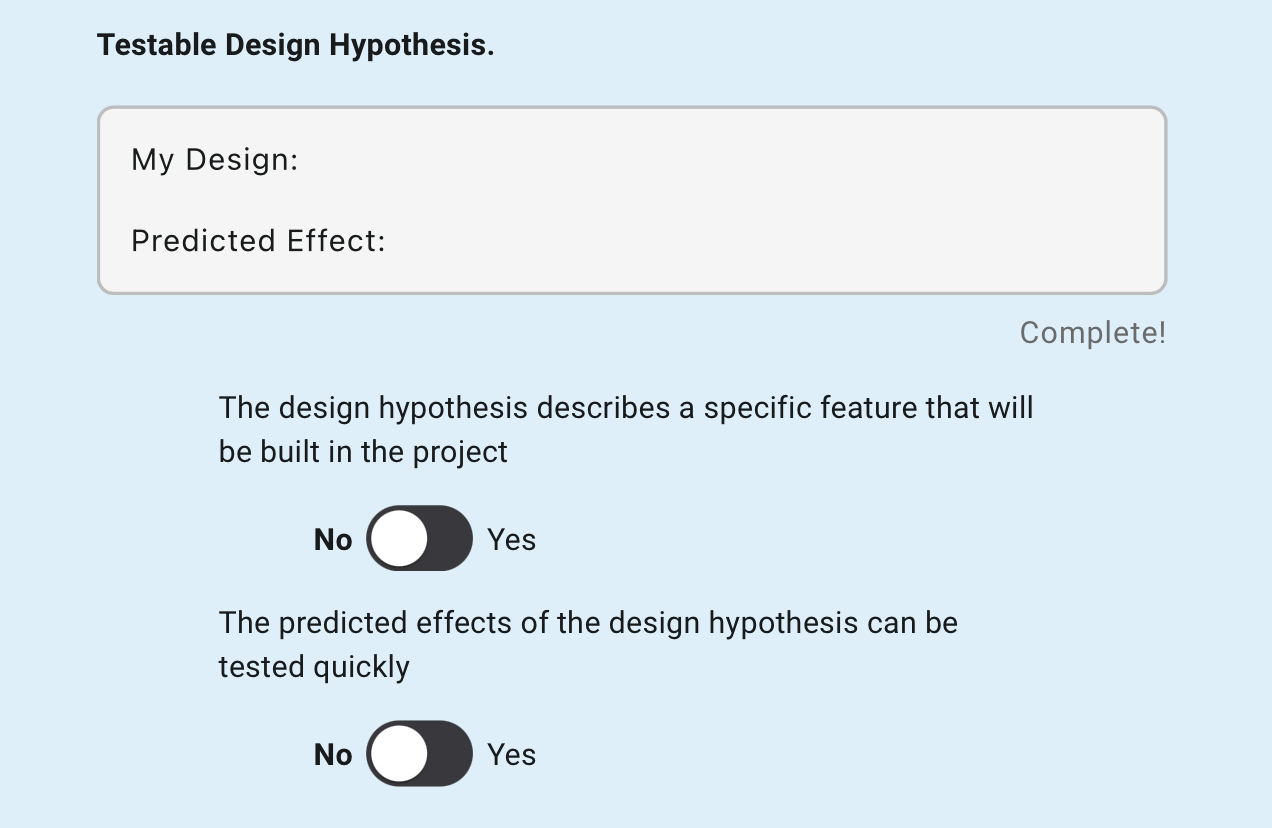Toggle the specific feature criterion switch
The image size is (1272, 828).
pyautogui.click(x=419, y=539)
